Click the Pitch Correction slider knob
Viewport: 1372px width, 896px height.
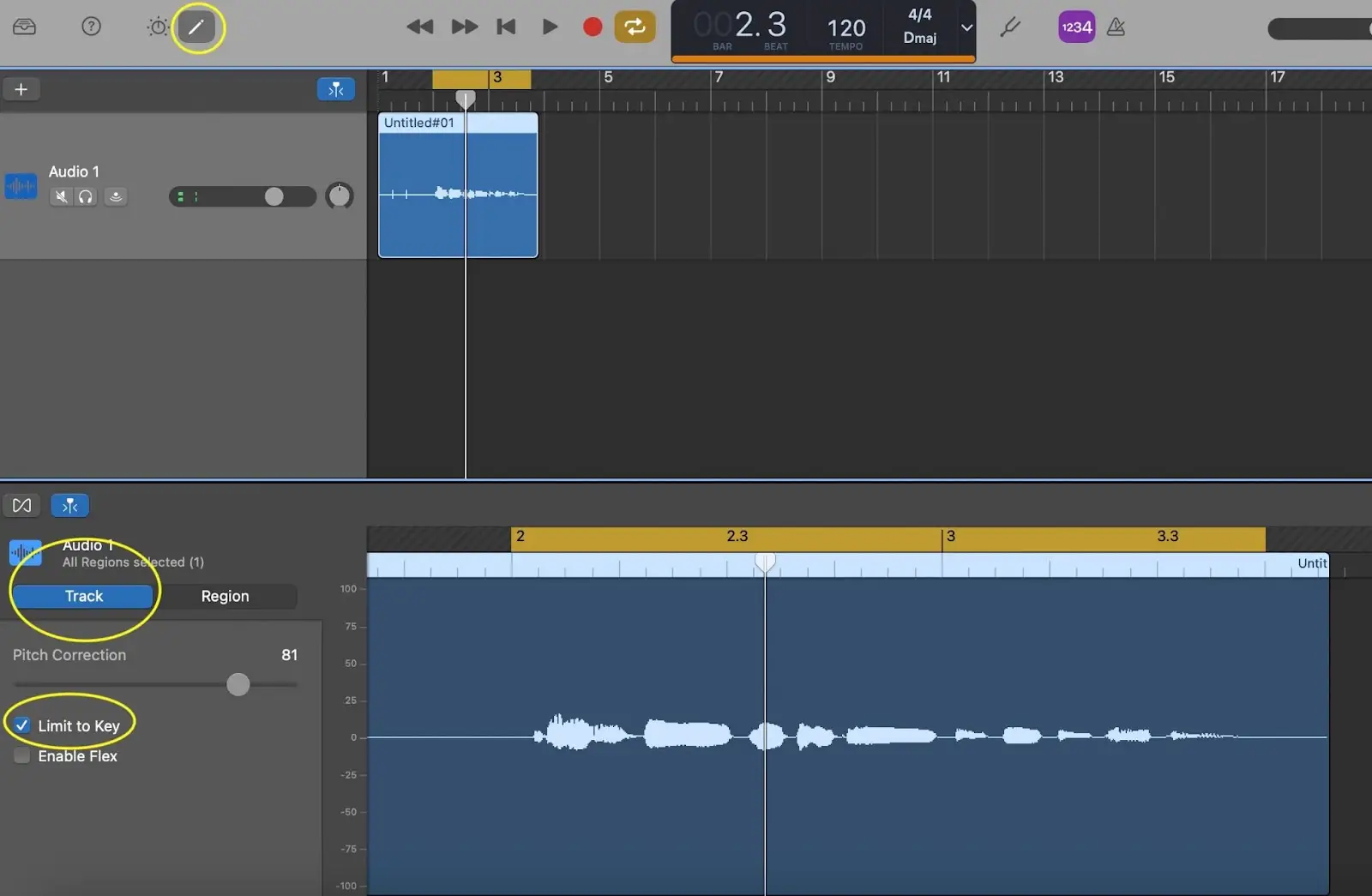point(238,684)
